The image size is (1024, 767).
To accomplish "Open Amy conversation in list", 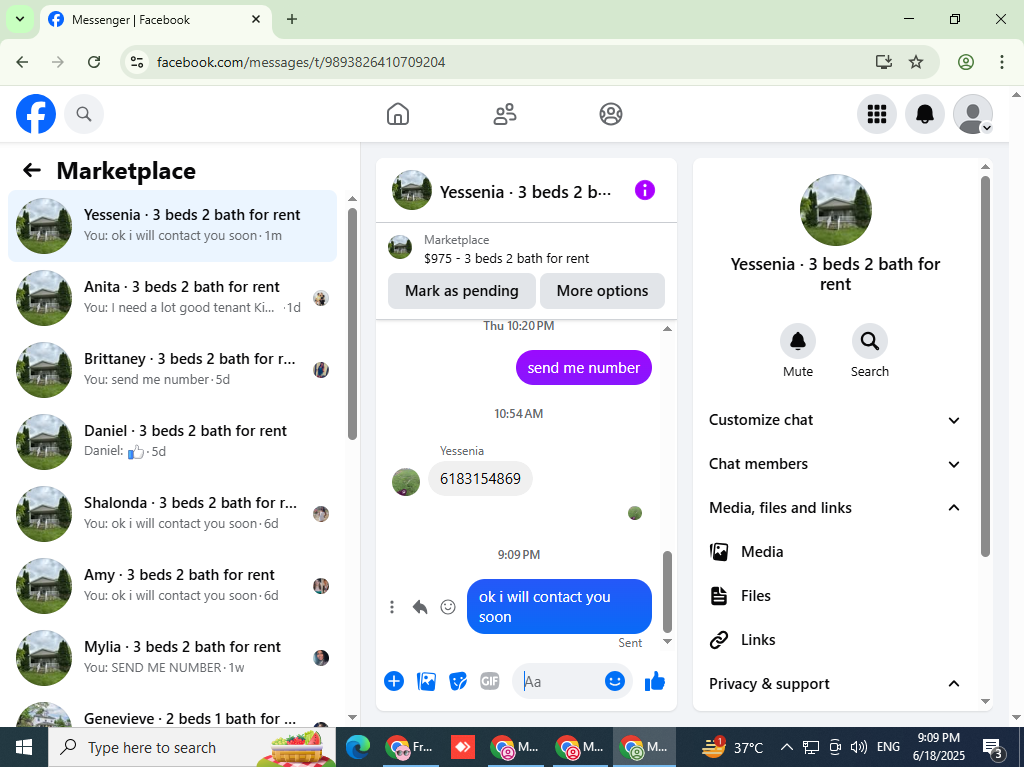I will (172, 585).
